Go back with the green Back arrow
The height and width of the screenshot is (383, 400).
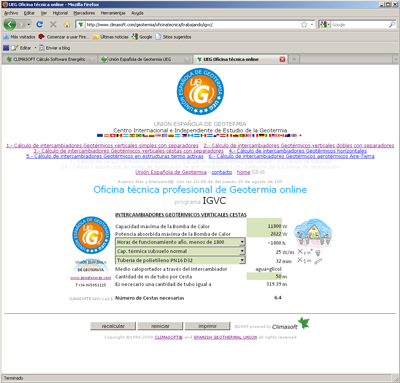point(10,24)
